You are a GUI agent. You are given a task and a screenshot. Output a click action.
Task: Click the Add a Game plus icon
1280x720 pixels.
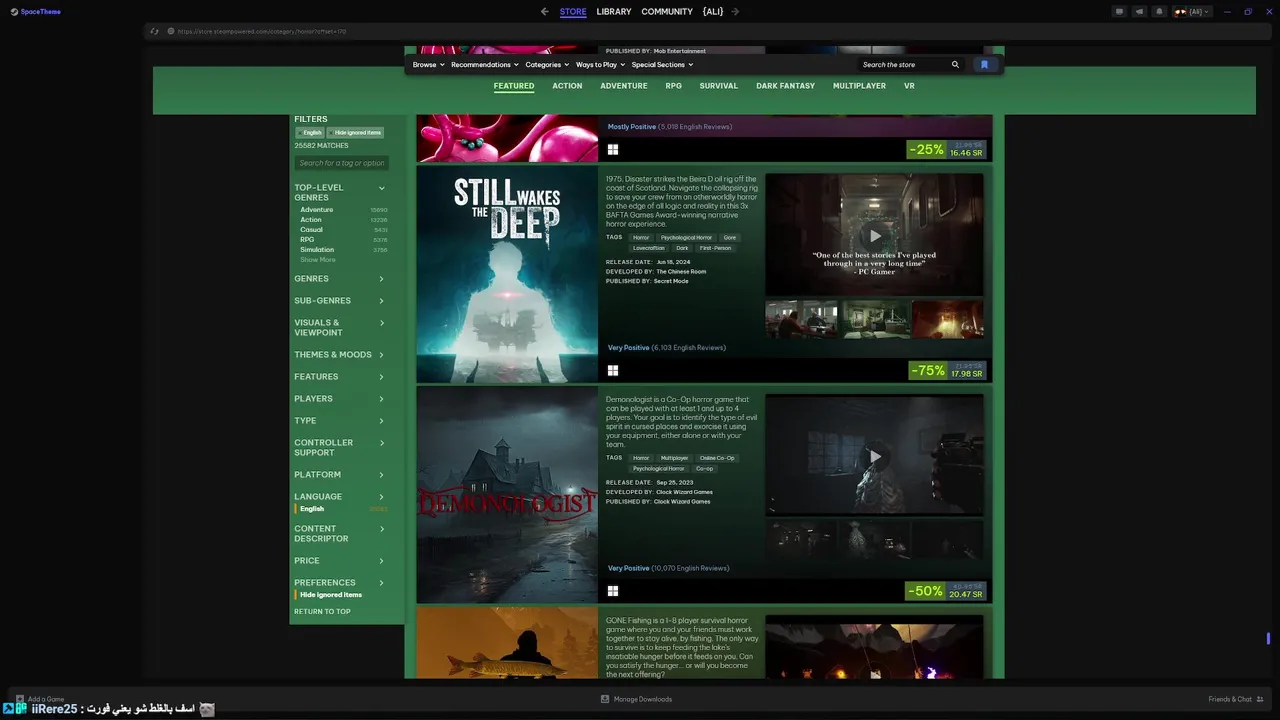(20, 699)
